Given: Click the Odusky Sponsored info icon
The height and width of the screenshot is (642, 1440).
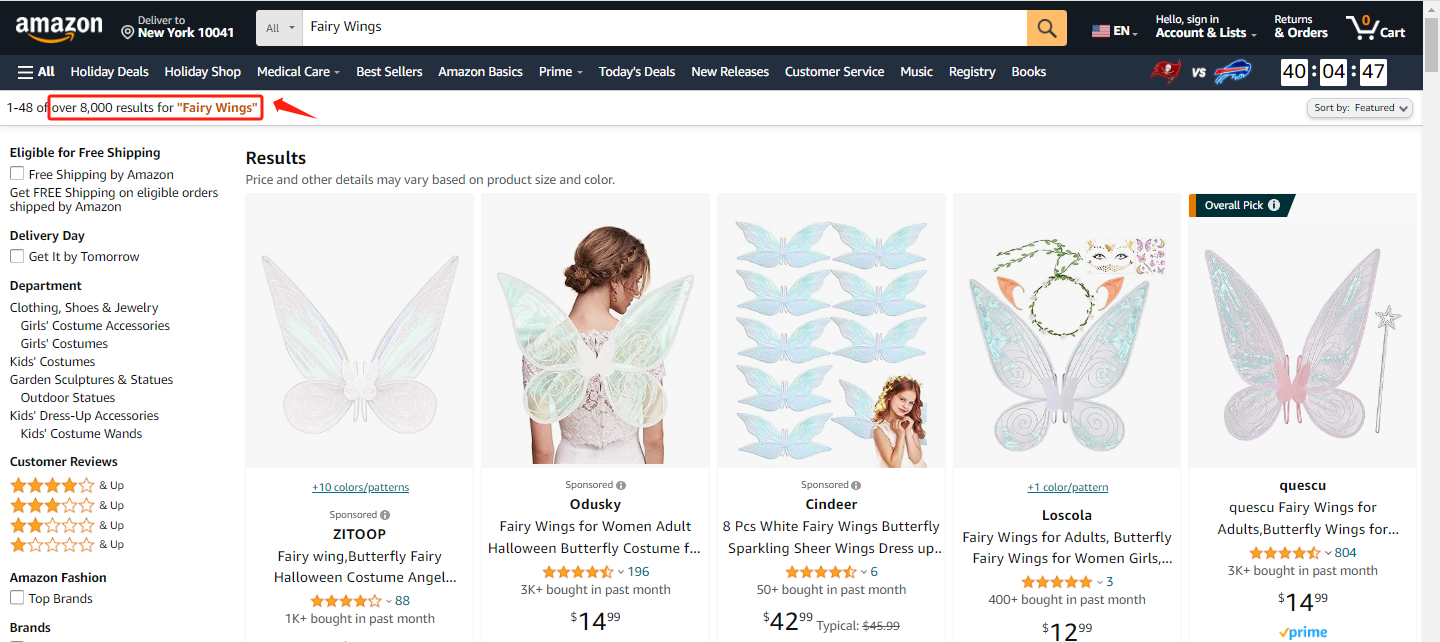Looking at the screenshot, I should [621, 485].
